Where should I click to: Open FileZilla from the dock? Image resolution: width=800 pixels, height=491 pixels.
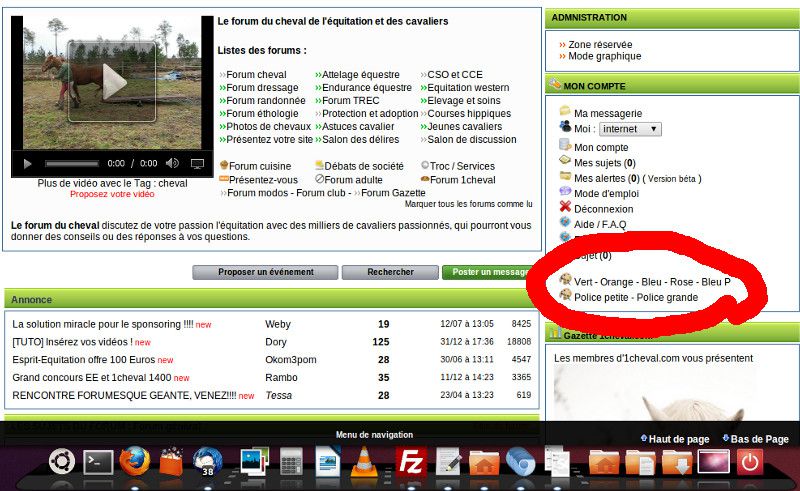(411, 462)
